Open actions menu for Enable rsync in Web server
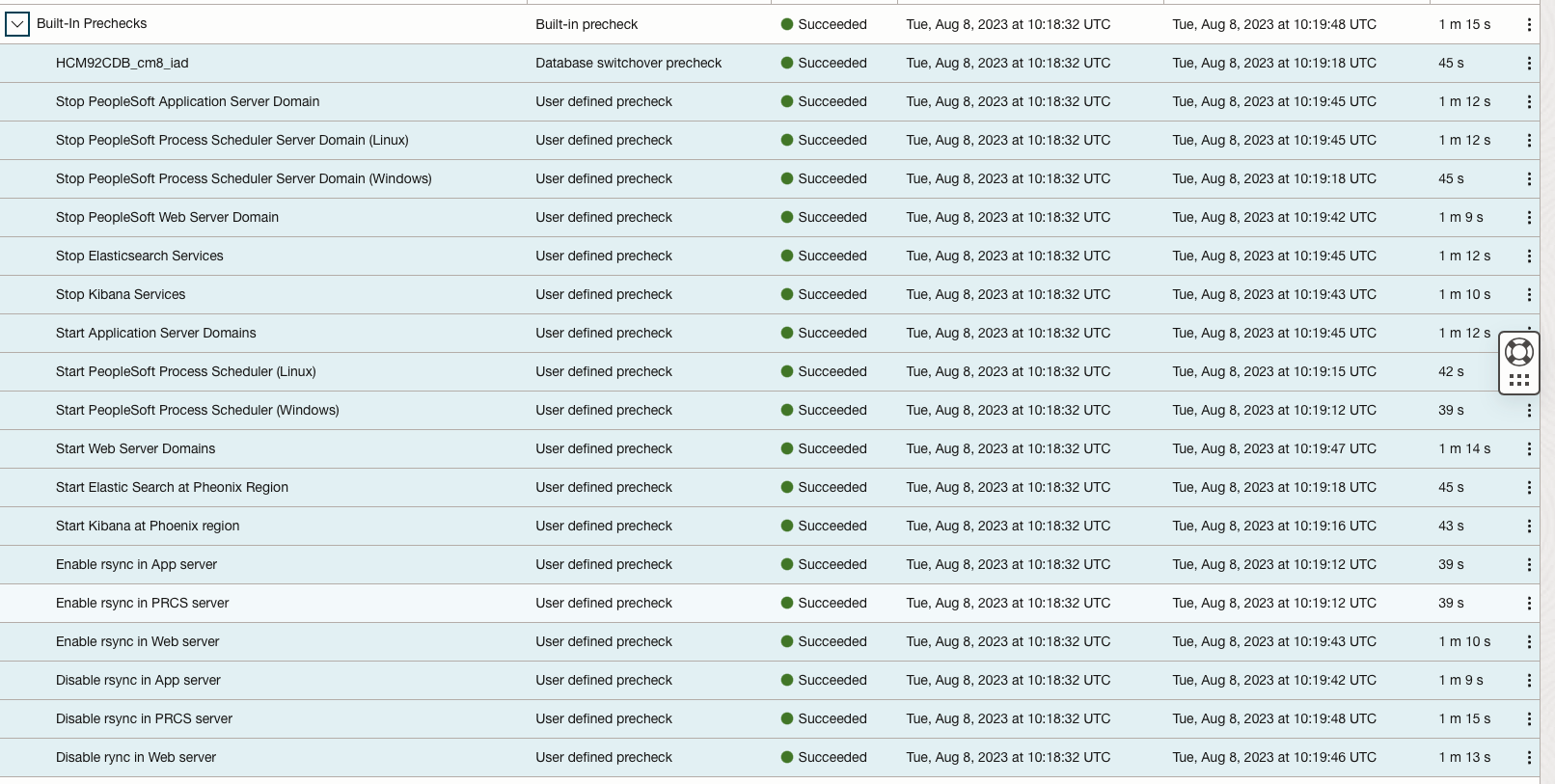Screen dimensions: 1555x784 pyautogui.click(x=1529, y=641)
